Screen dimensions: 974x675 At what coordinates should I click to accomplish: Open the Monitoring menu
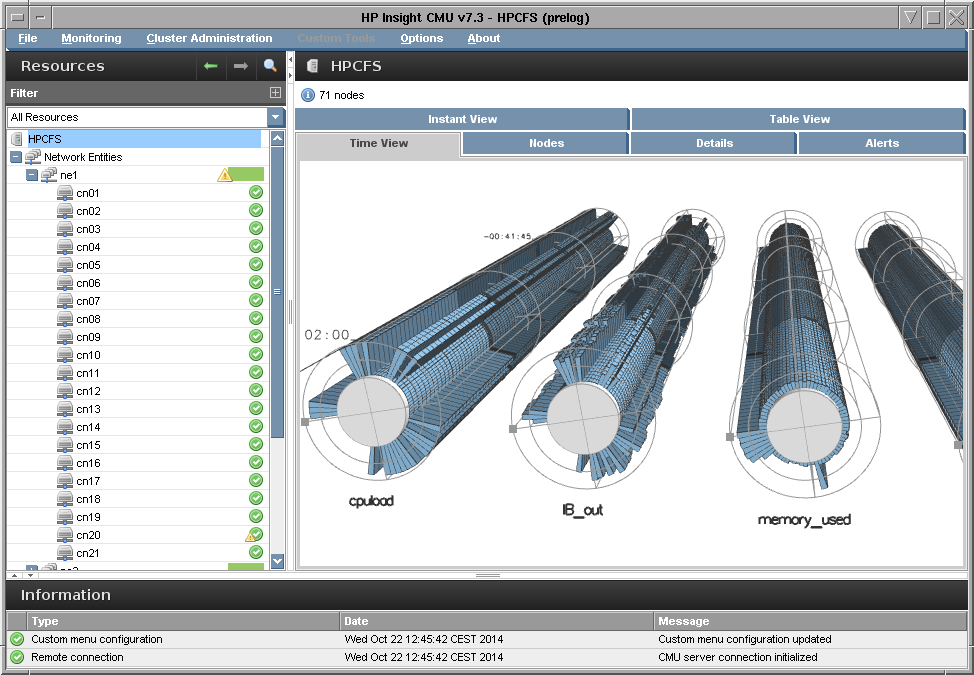pos(91,38)
